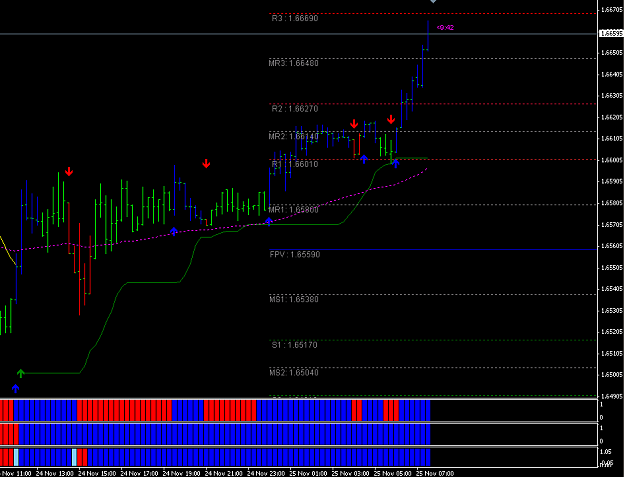Select the 'R1 : 1.66010' pivot label
The height and width of the screenshot is (477, 625).
click(x=295, y=164)
